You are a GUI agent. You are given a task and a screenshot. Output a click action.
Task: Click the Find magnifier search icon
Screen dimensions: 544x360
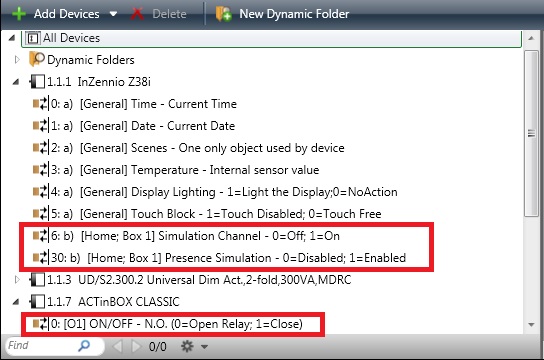[84, 345]
